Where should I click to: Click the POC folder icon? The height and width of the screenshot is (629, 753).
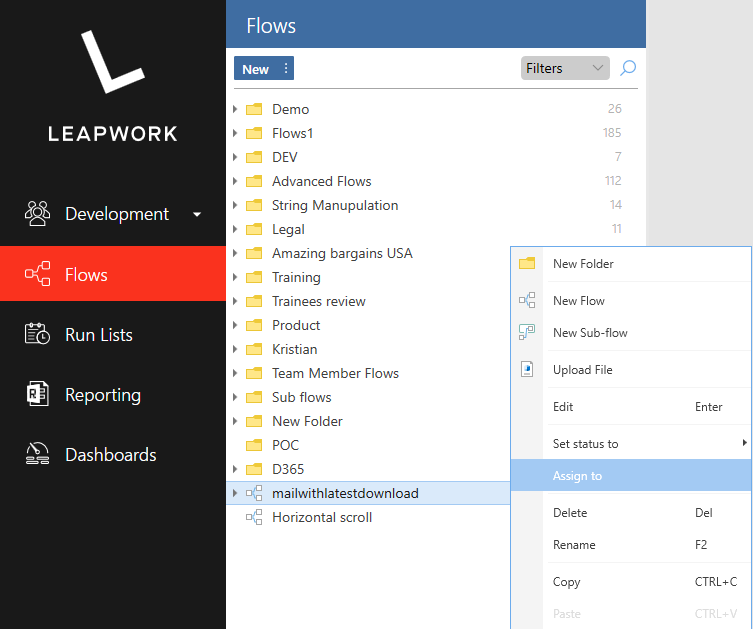click(x=254, y=446)
